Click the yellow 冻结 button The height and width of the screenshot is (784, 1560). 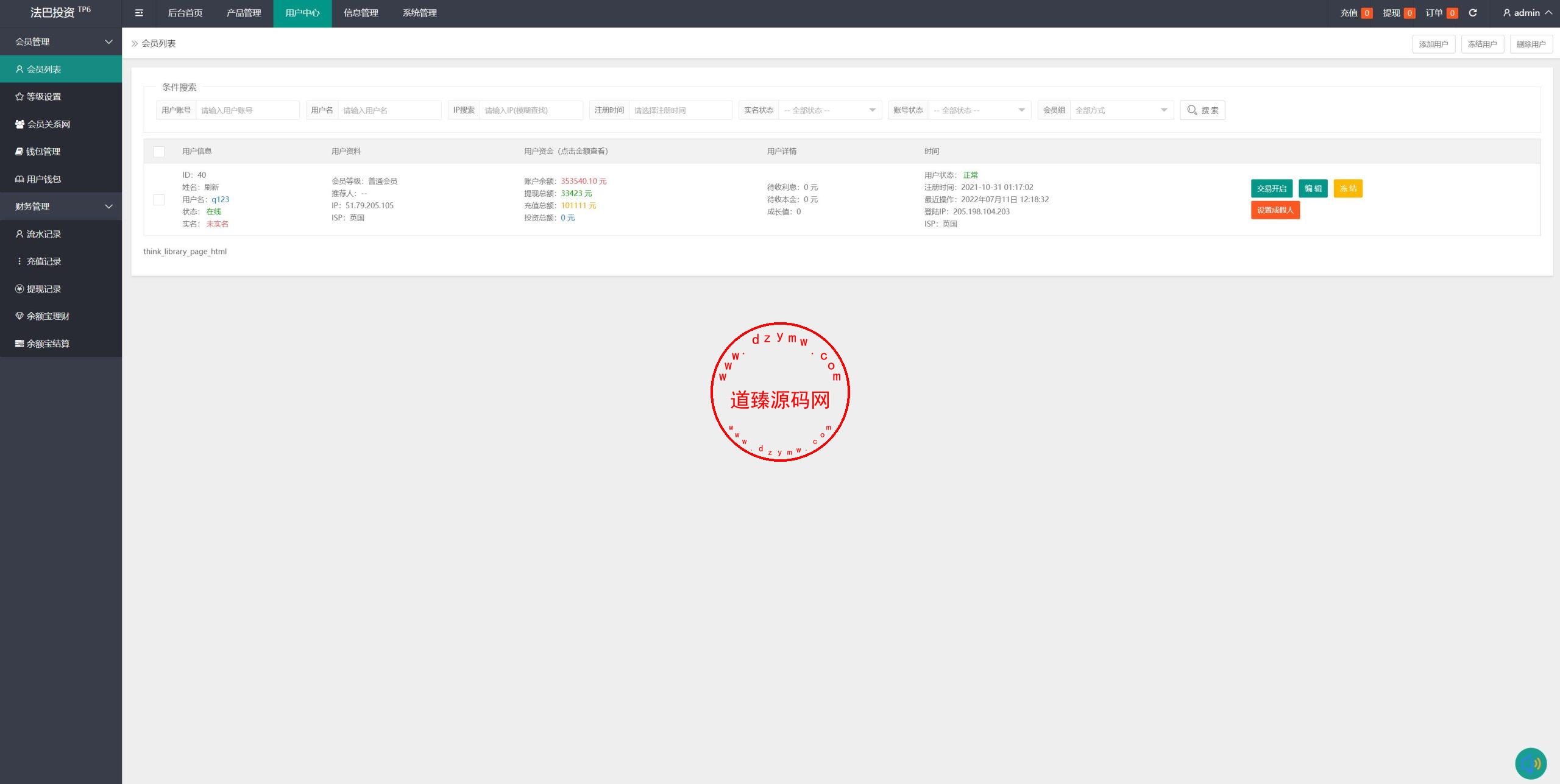coord(1348,188)
